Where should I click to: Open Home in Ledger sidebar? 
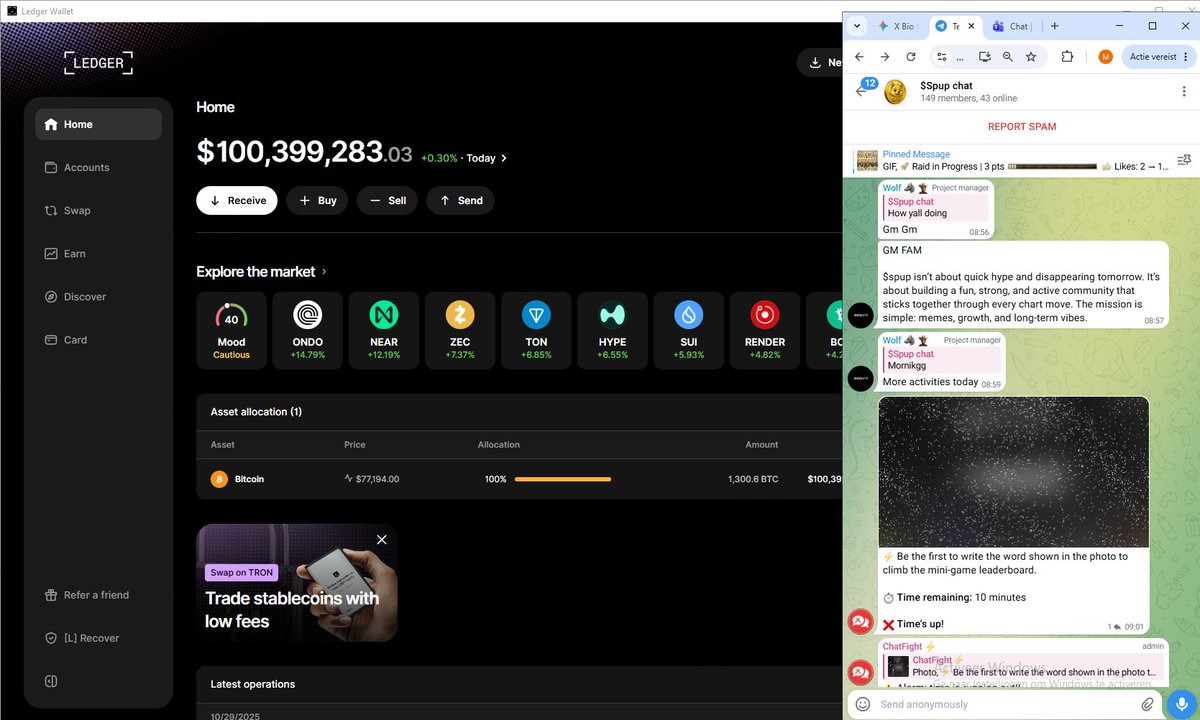click(x=98, y=124)
